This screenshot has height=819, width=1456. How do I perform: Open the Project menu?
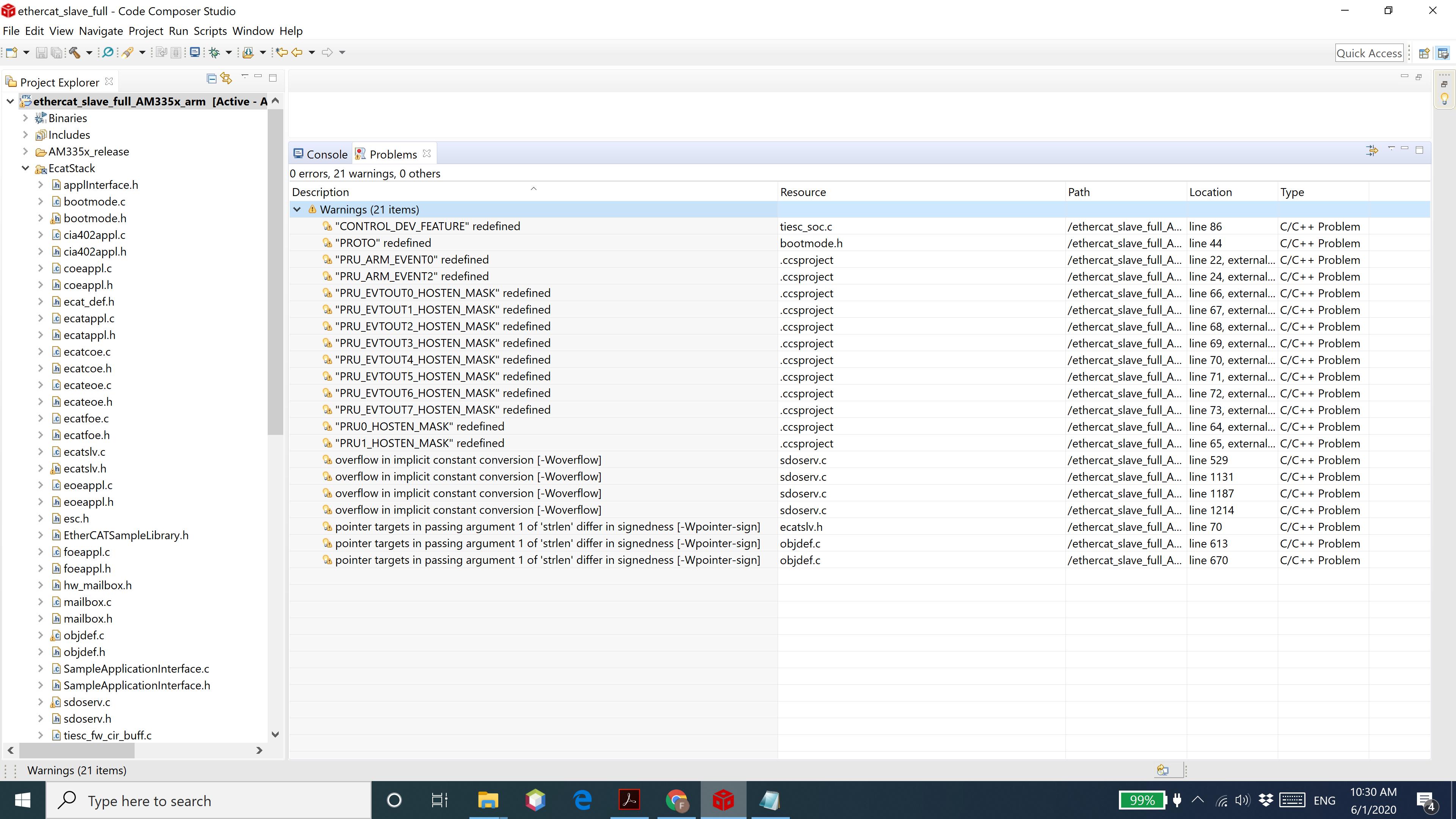pos(145,31)
